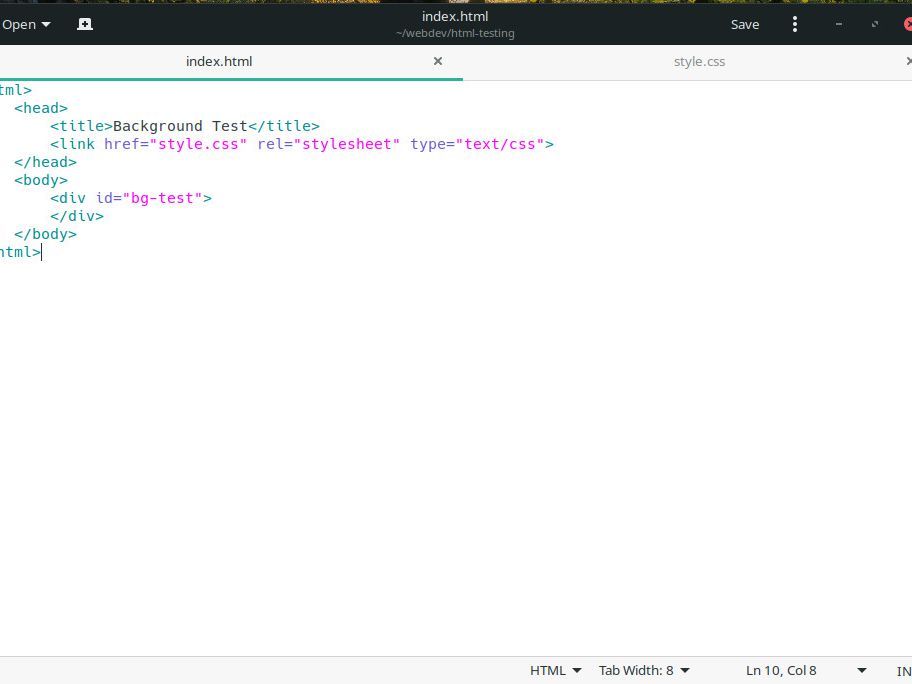The height and width of the screenshot is (684, 912).
Task: Switch to the style.css tab
Action: (x=699, y=62)
